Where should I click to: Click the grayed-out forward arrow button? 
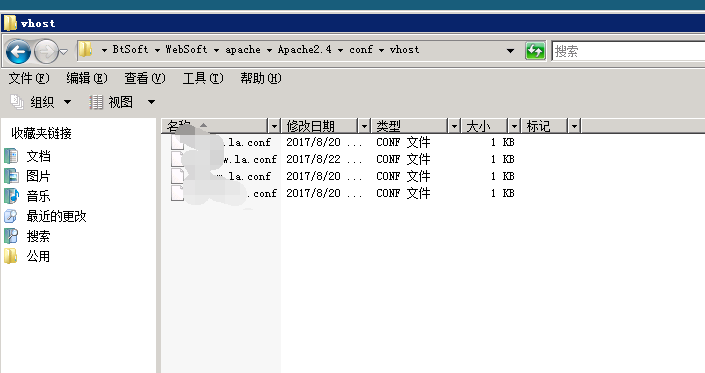pos(46,52)
